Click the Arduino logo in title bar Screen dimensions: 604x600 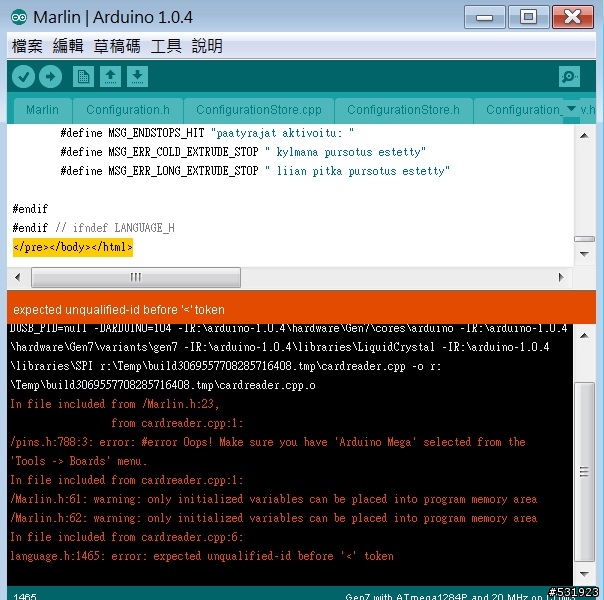click(19, 17)
